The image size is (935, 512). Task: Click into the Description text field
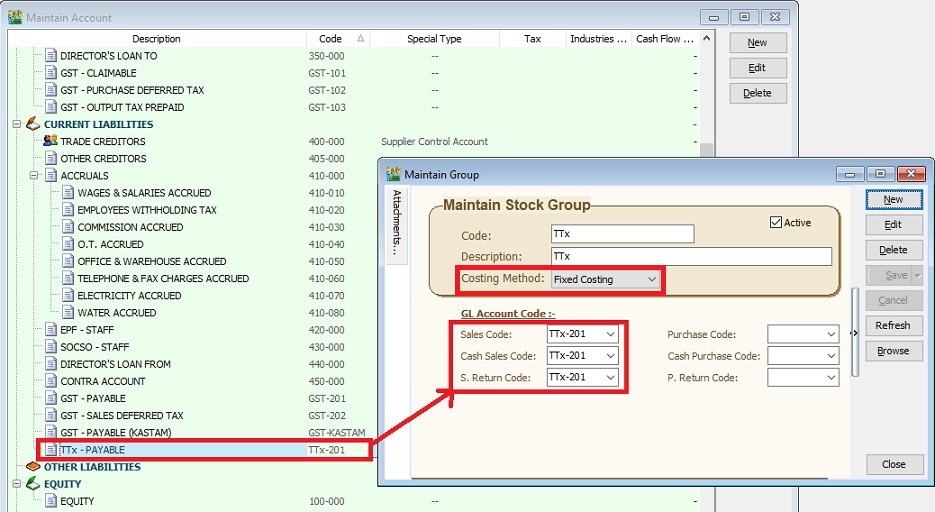tap(691, 256)
